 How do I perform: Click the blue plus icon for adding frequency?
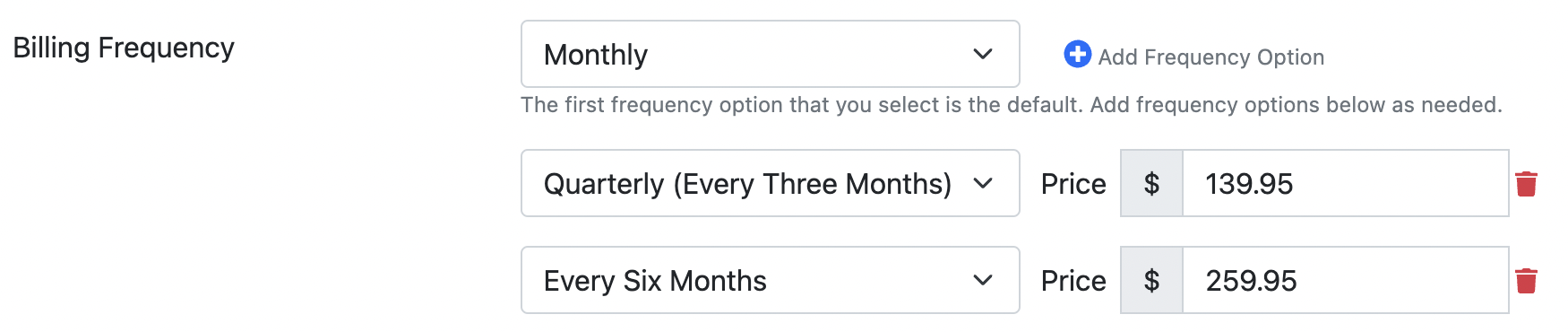[x=1077, y=55]
